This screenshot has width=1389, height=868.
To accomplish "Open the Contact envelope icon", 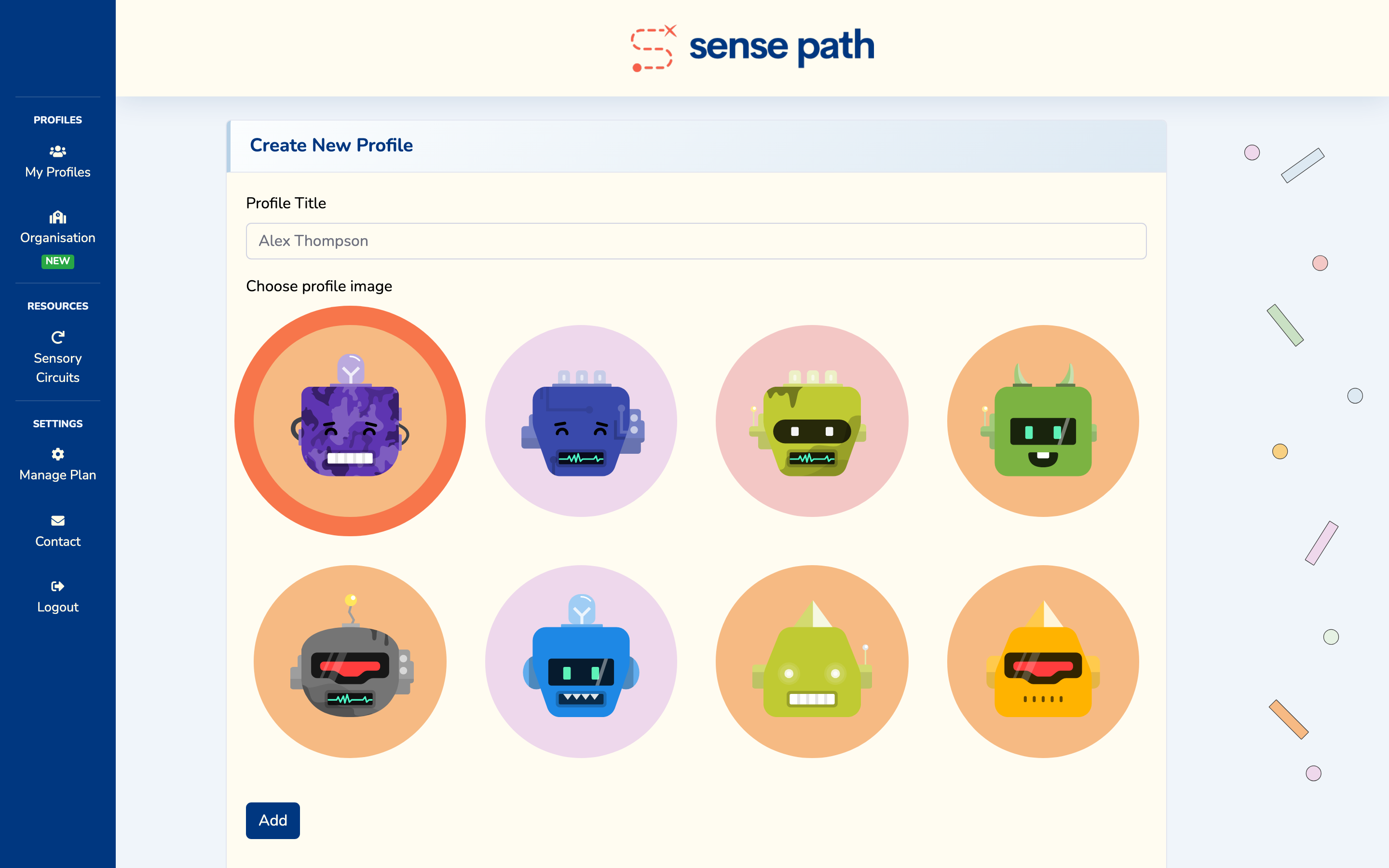I will pos(57,521).
